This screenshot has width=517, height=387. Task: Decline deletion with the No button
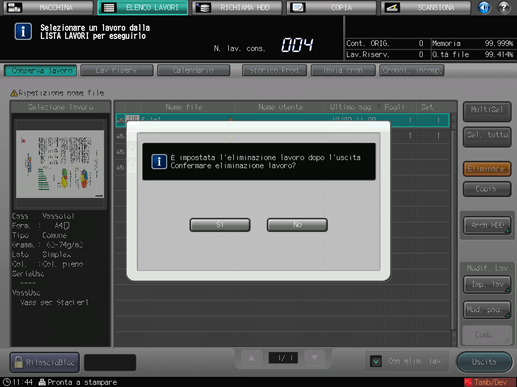(x=297, y=225)
